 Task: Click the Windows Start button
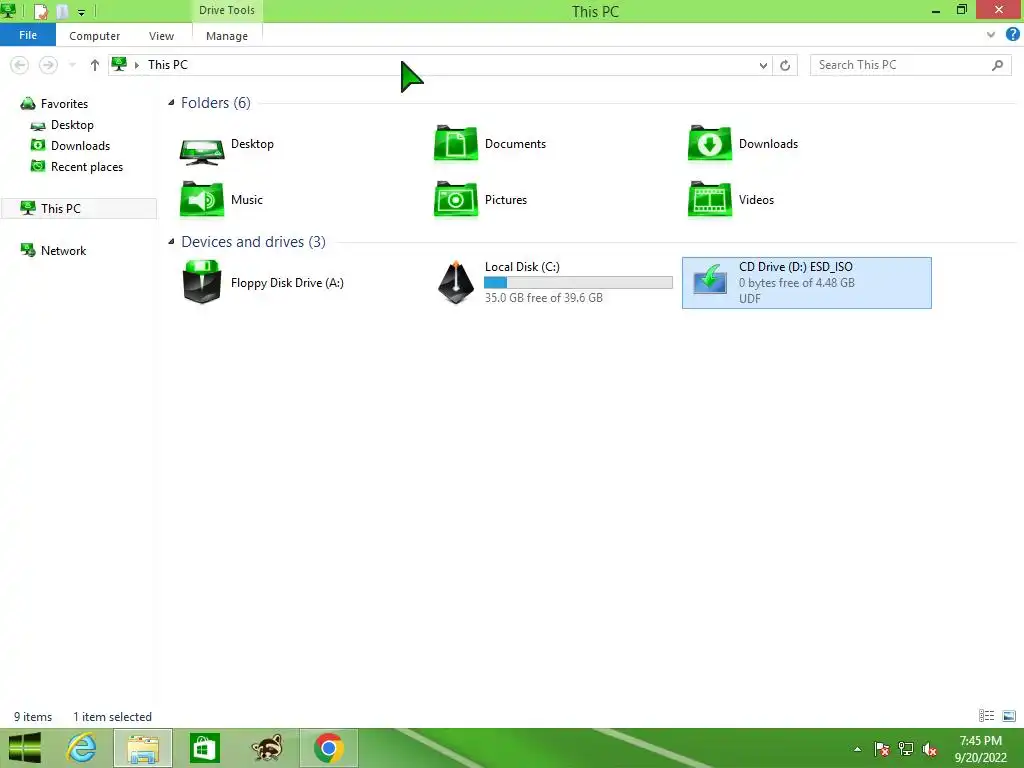[x=25, y=748]
